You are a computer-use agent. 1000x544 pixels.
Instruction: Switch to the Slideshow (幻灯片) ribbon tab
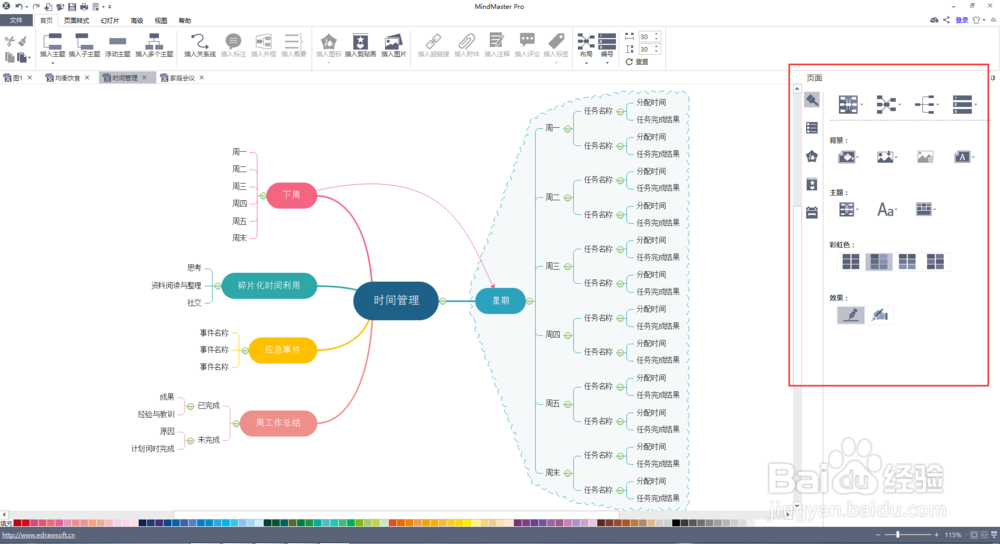pos(110,20)
